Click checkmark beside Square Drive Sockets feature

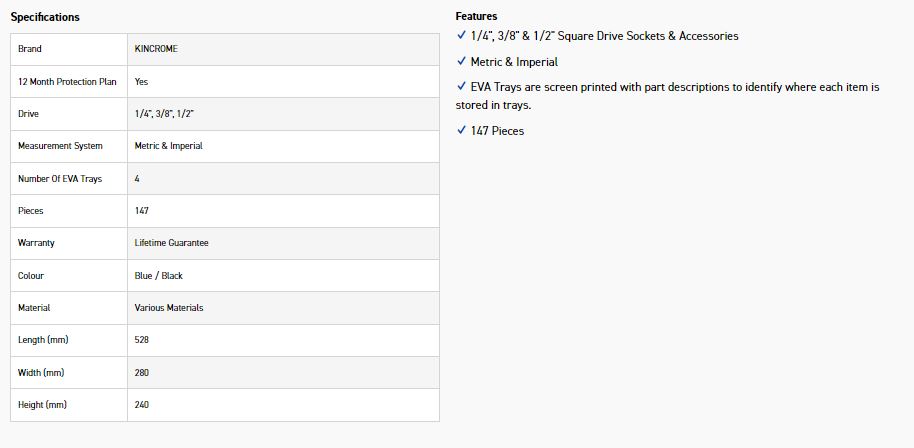pos(461,36)
